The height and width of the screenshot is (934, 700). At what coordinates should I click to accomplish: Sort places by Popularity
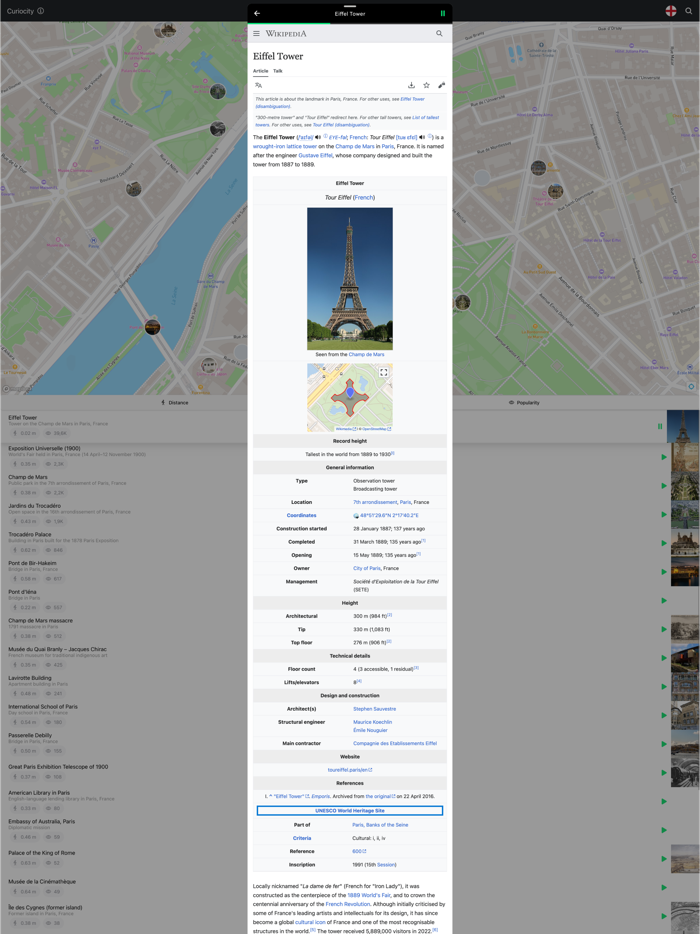[x=524, y=403]
